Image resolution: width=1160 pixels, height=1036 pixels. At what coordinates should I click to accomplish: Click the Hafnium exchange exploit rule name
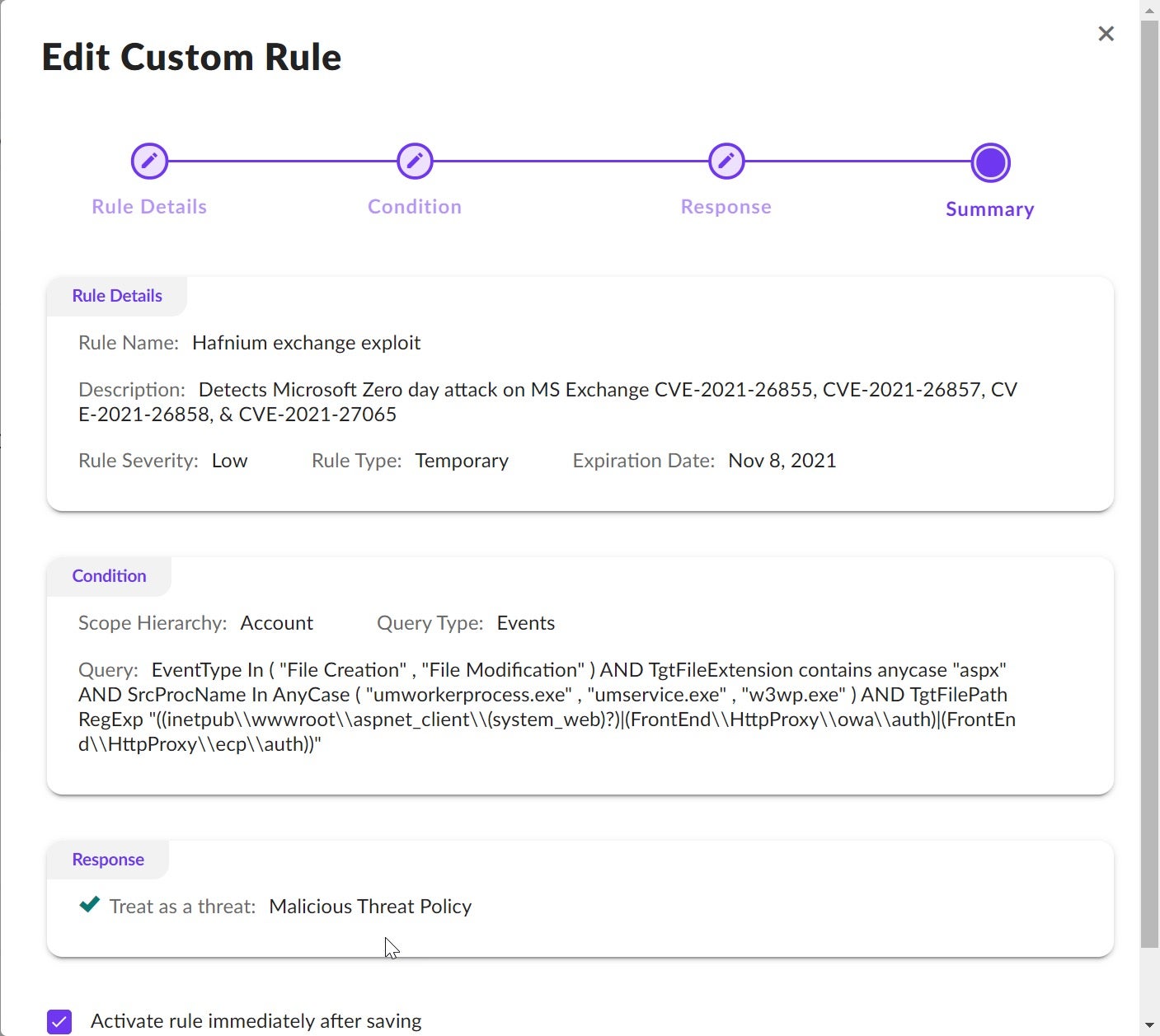click(x=306, y=343)
